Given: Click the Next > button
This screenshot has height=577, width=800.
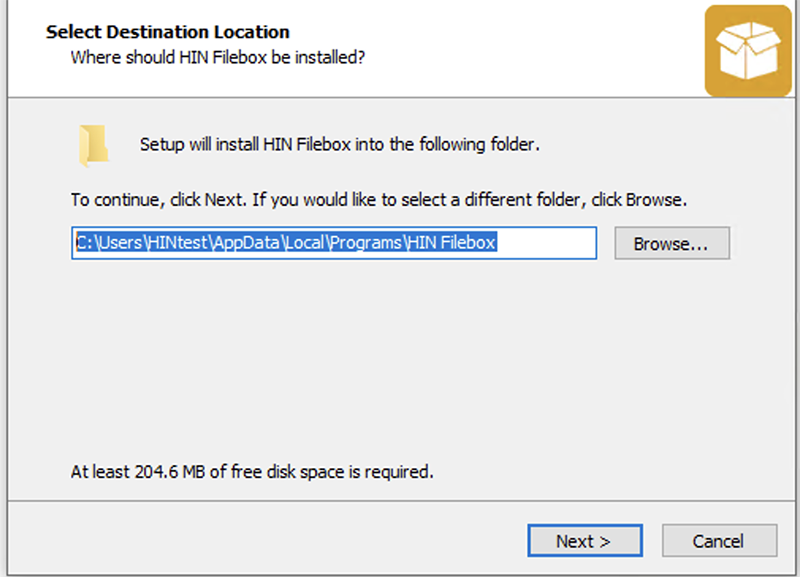Looking at the screenshot, I should pyautogui.click(x=585, y=541).
